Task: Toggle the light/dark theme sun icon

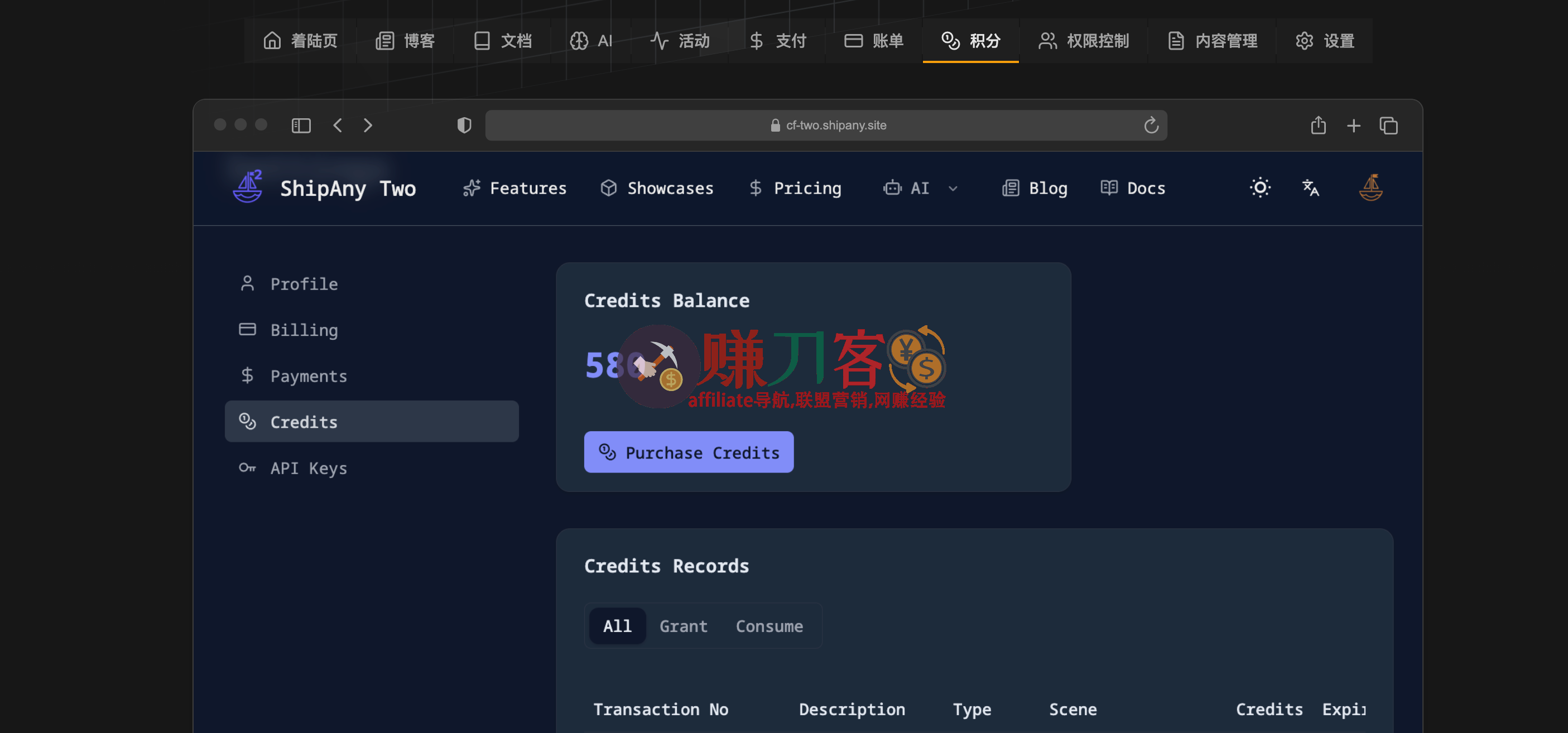Action: click(1261, 187)
